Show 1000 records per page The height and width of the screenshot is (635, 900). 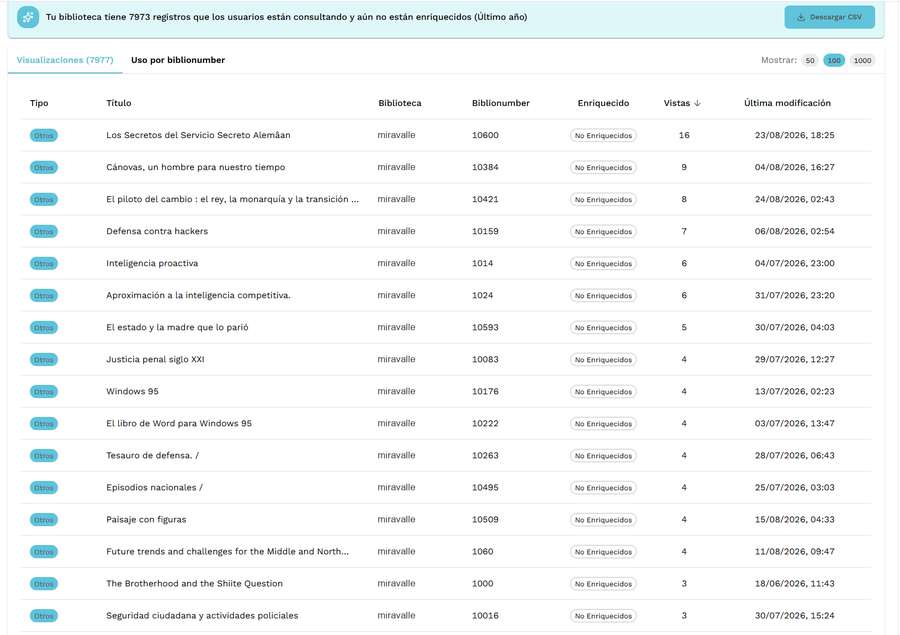pyautogui.click(x=862, y=60)
